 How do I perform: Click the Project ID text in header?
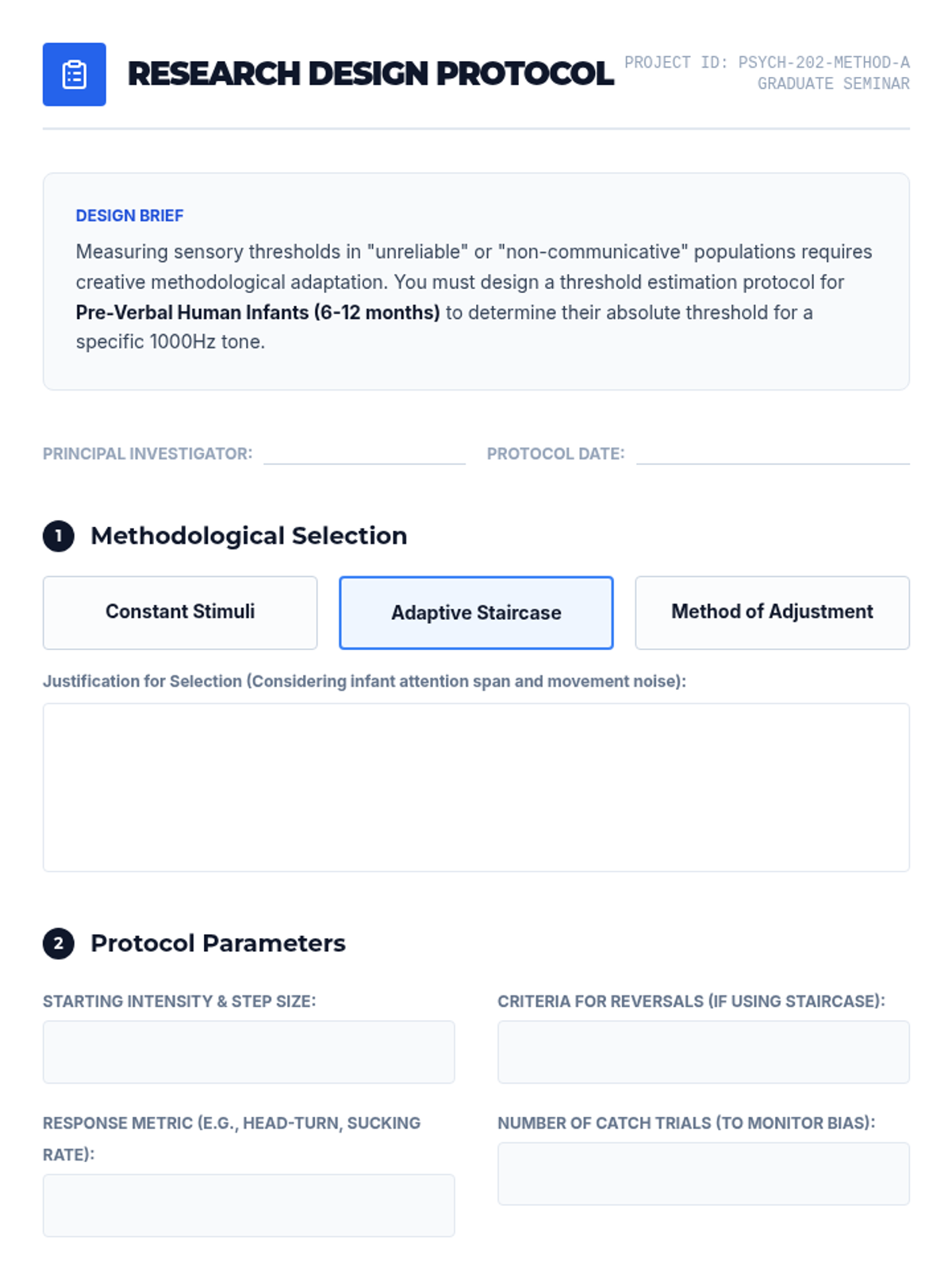[767, 62]
